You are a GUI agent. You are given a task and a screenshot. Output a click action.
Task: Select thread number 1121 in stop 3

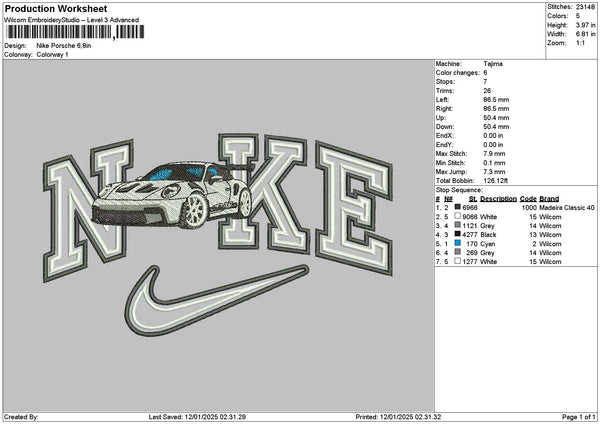point(470,226)
